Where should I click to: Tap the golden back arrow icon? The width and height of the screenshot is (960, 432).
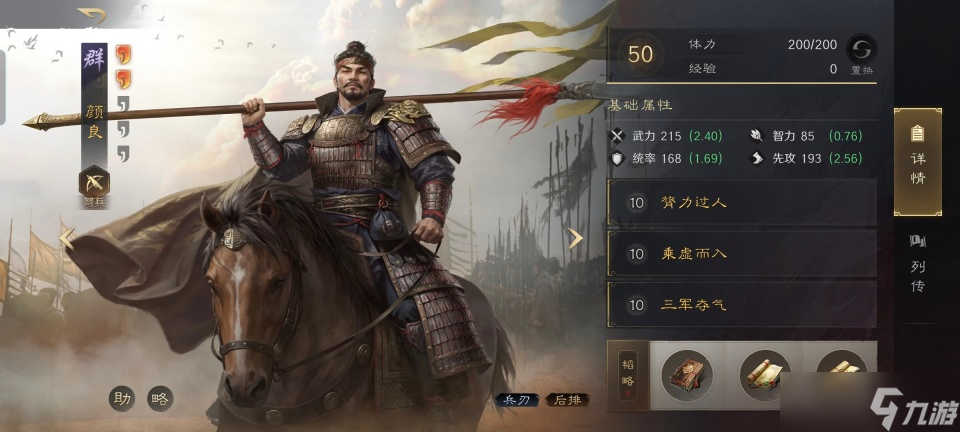point(92,15)
